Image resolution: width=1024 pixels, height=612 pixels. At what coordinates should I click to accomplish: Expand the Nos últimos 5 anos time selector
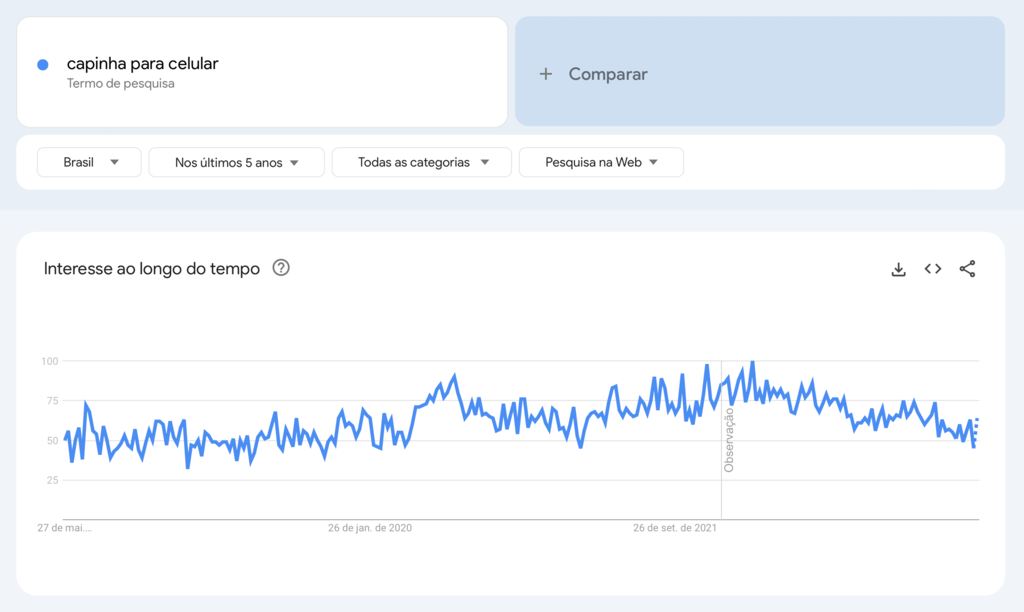pos(236,162)
